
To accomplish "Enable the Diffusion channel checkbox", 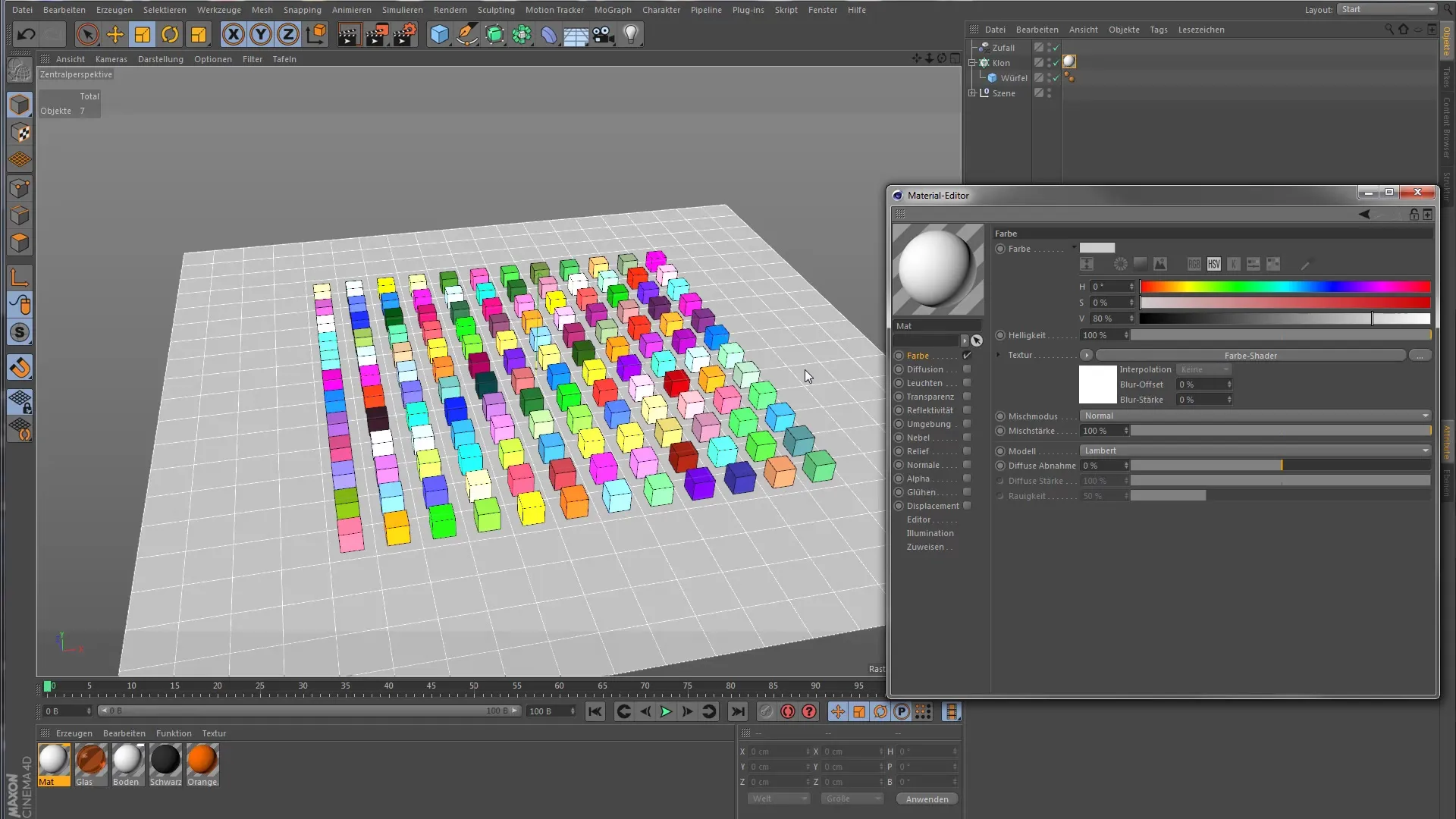I will click(967, 369).
